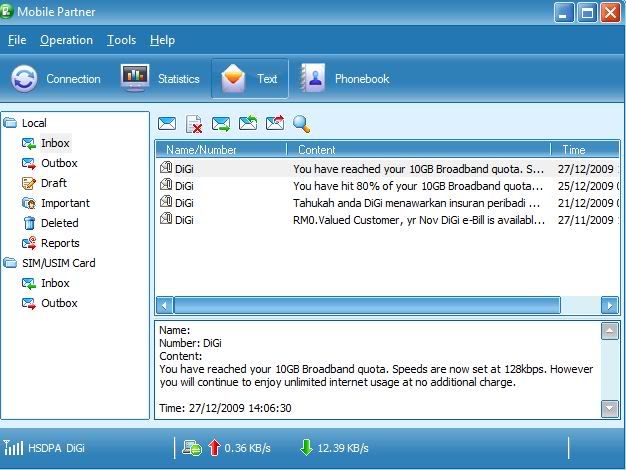Open the Important folder
This screenshot has height=470, width=626.
pyautogui.click(x=64, y=203)
